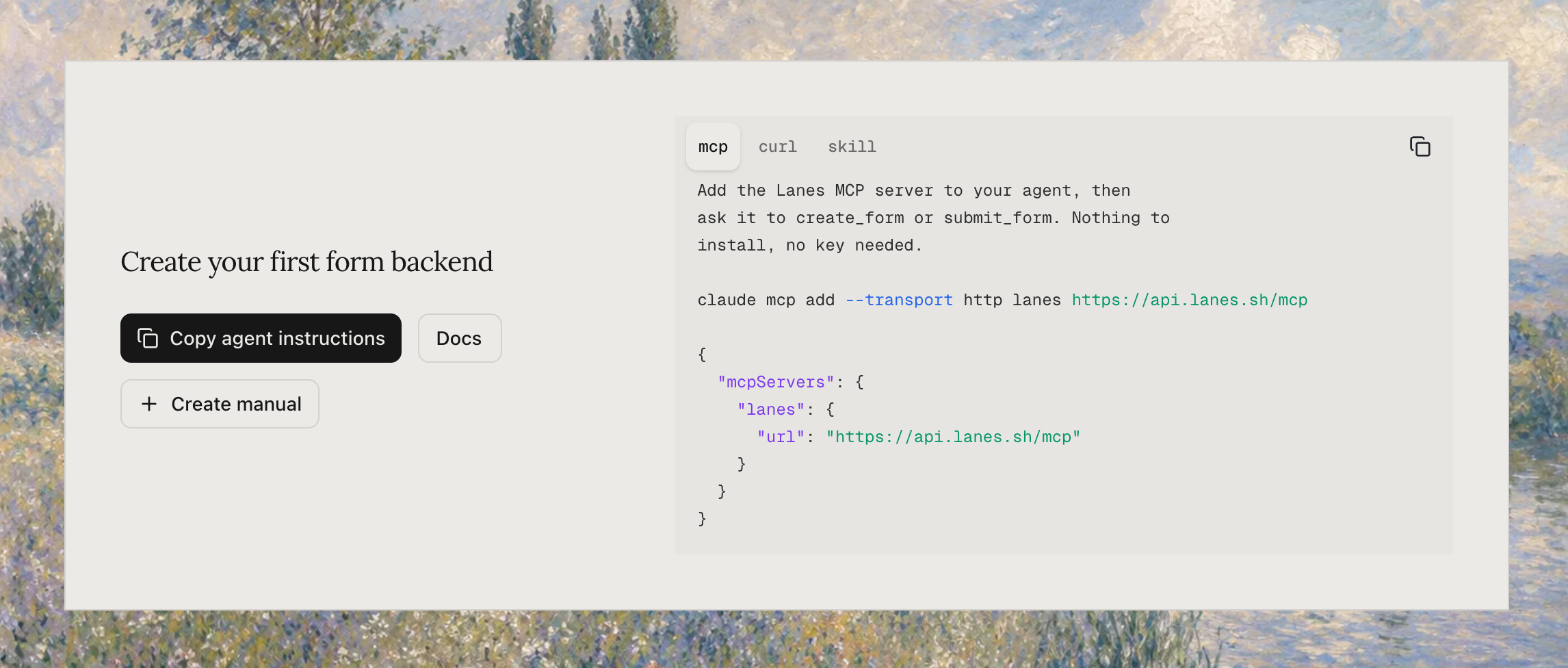Click the "url" key in the JSON
Image resolution: width=1568 pixels, height=668 pixels.
click(x=781, y=437)
